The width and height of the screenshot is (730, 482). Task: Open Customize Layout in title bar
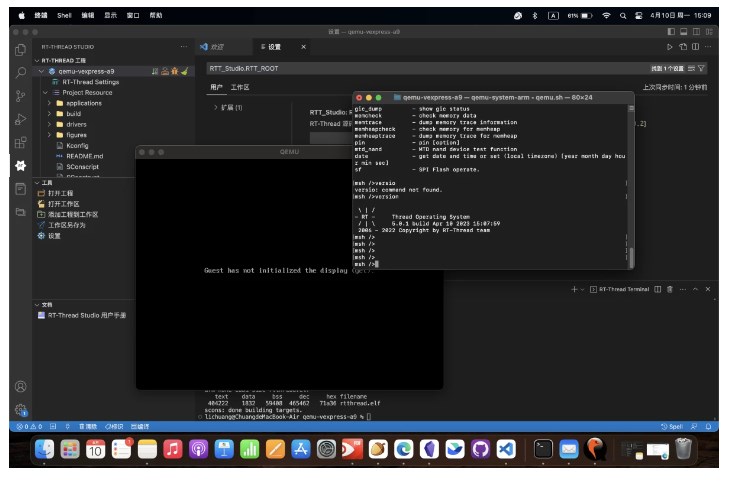[709, 32]
